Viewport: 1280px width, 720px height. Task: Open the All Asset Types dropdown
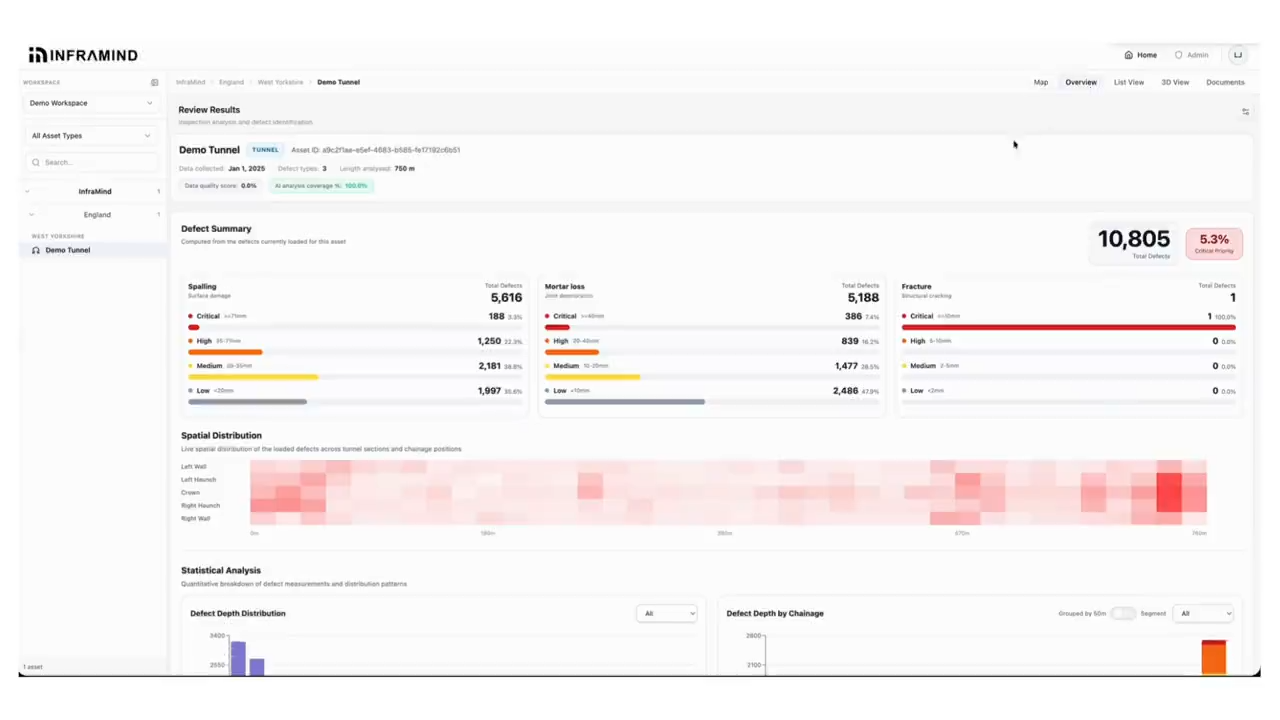point(90,136)
